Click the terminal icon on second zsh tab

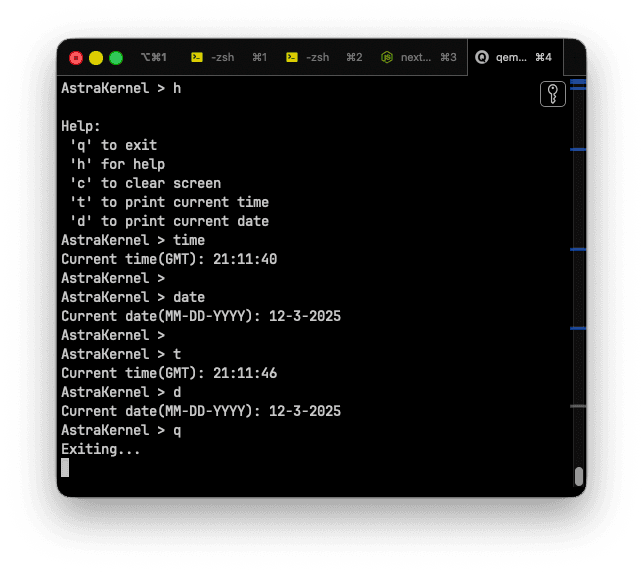[292, 57]
